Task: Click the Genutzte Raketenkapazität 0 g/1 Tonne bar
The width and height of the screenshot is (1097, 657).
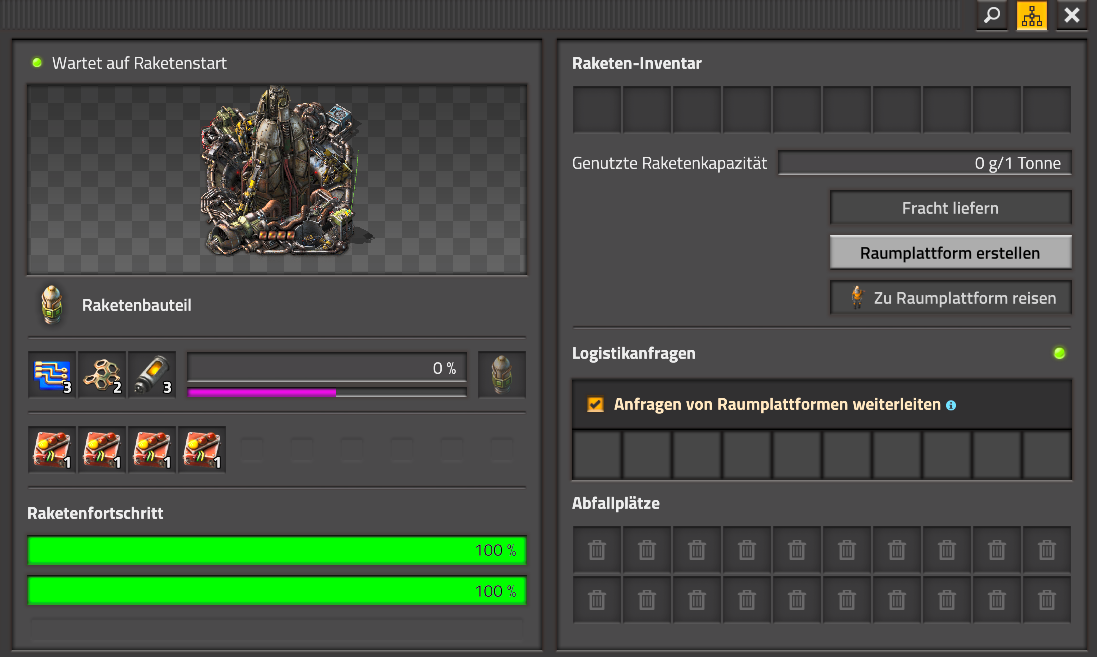Action: [x=925, y=163]
